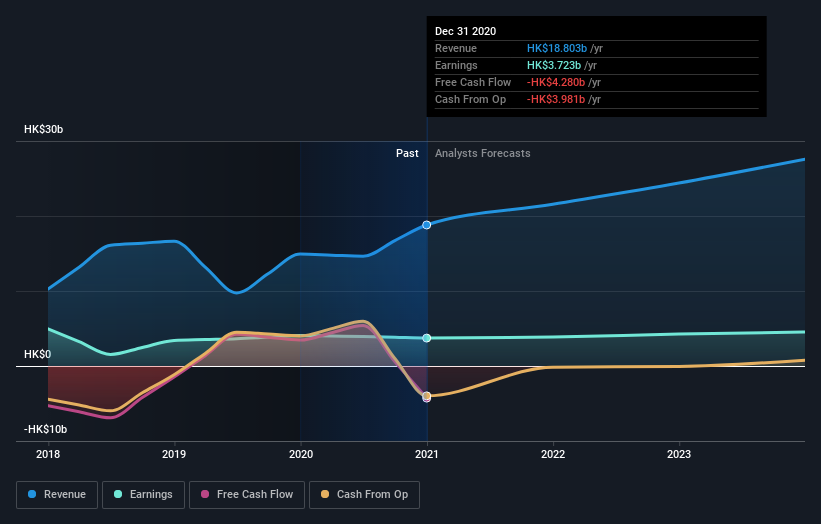
Task: Click the Dec 31 2020 tooltip date
Action: 465,31
